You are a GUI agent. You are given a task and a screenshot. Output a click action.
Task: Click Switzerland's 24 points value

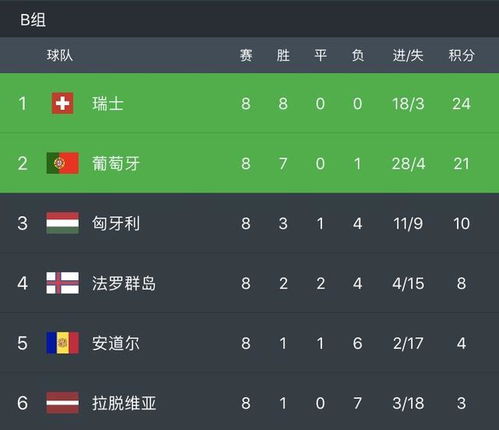pyautogui.click(x=461, y=104)
